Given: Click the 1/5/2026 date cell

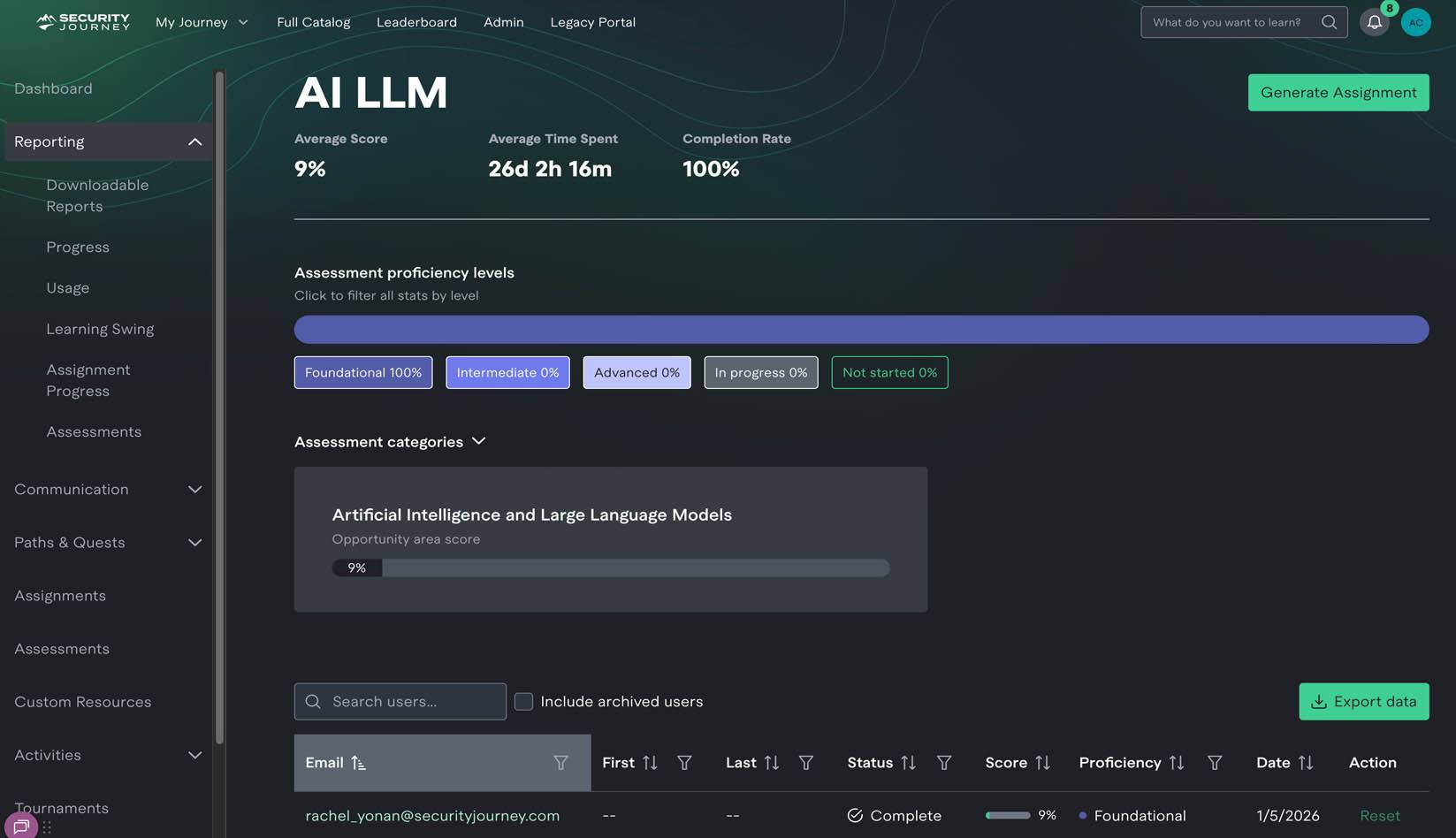Looking at the screenshot, I should click(1288, 816).
